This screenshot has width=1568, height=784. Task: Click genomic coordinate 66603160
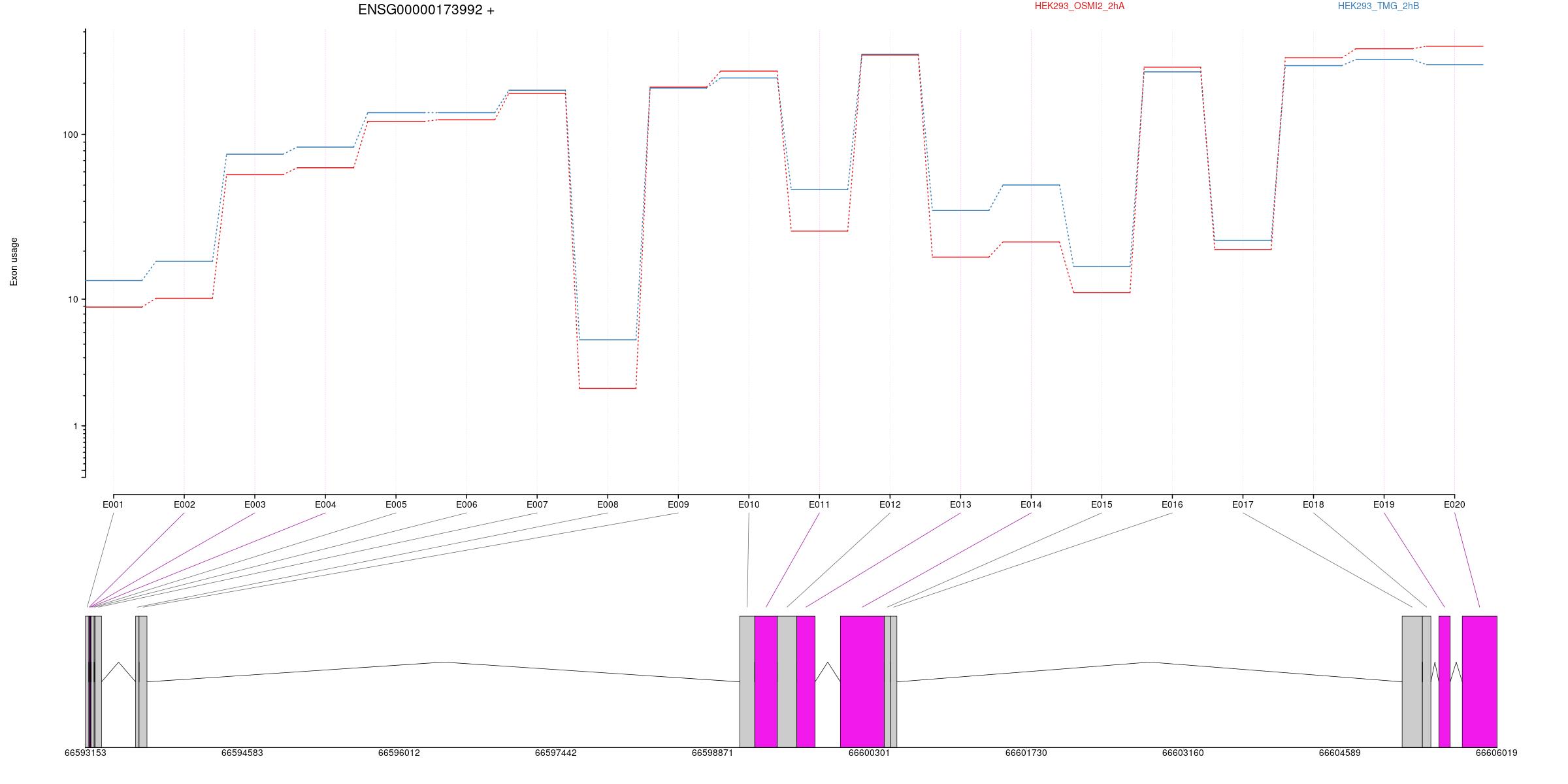click(x=1183, y=753)
